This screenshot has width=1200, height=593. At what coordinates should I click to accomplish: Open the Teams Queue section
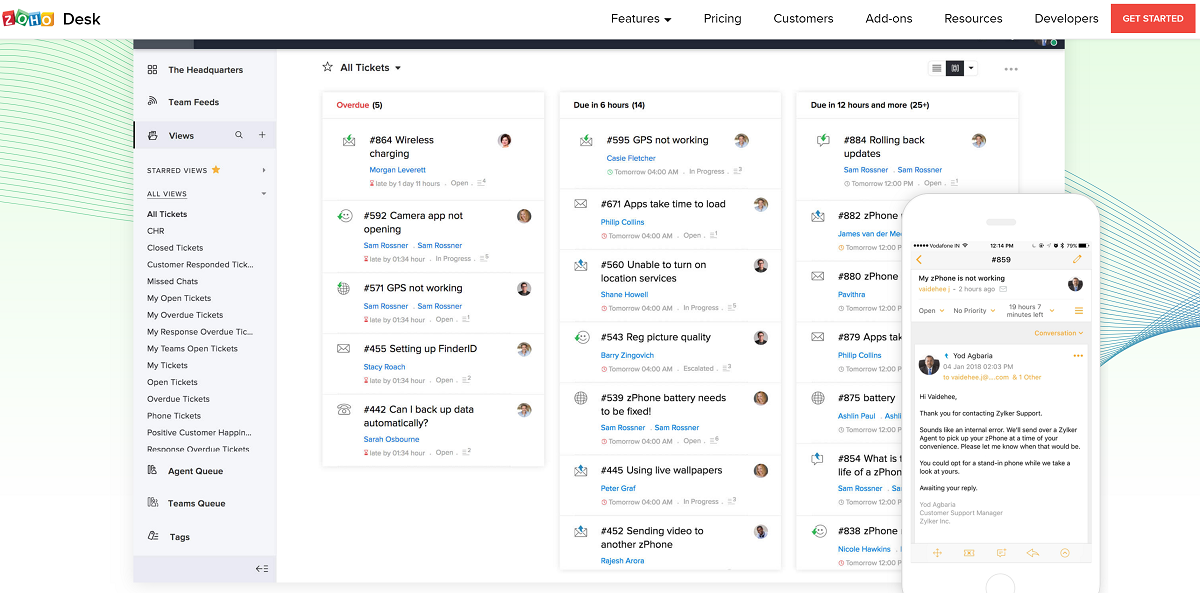196,503
